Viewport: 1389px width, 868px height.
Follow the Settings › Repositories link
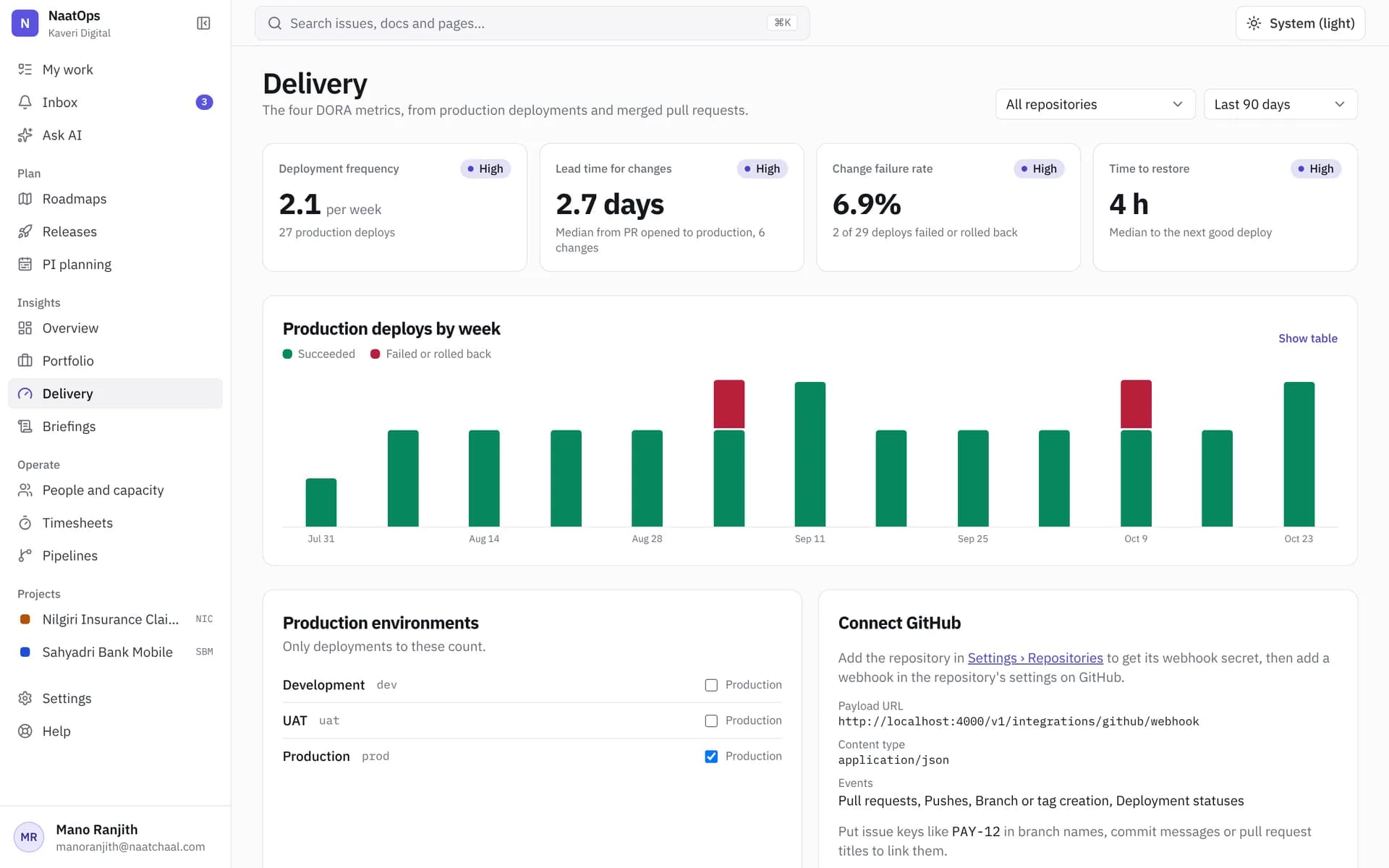(x=1035, y=658)
